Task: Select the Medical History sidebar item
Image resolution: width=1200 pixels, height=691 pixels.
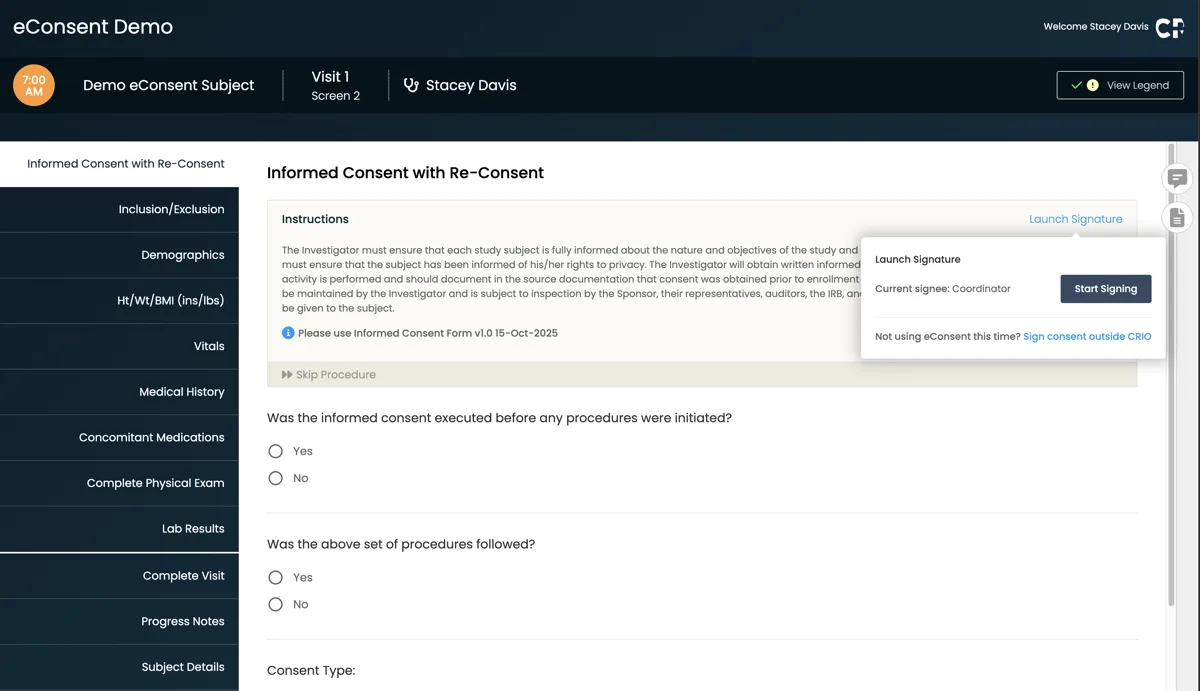Action: [181, 391]
